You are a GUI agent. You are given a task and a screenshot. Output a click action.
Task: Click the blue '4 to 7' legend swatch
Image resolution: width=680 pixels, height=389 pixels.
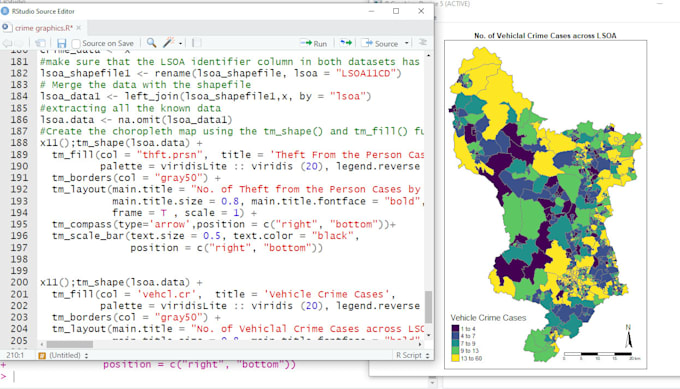pyautogui.click(x=455, y=336)
